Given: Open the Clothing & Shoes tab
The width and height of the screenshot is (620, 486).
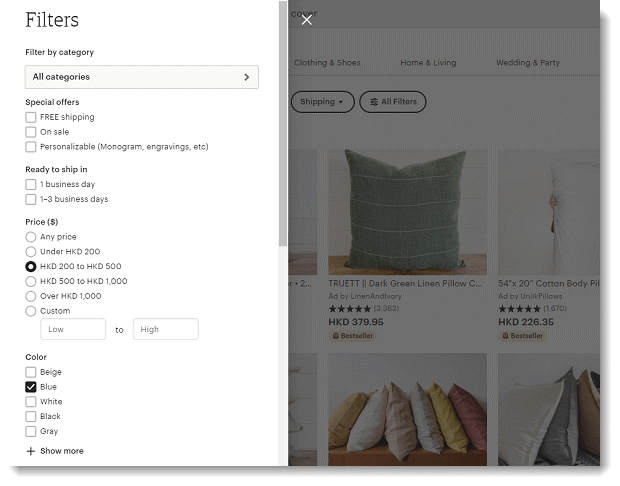Looking at the screenshot, I should point(327,63).
